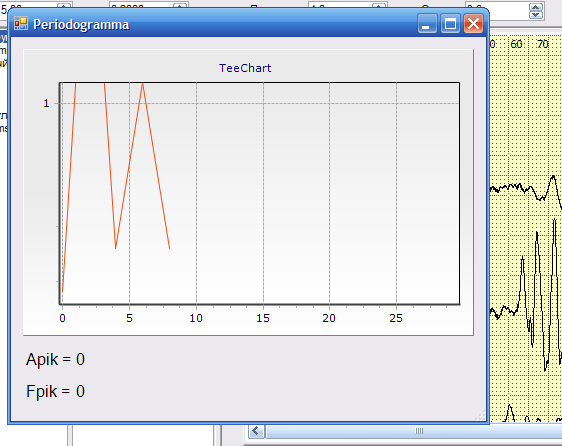Click the x-axis label 5
Screen dimensions: 562x446
[129, 318]
